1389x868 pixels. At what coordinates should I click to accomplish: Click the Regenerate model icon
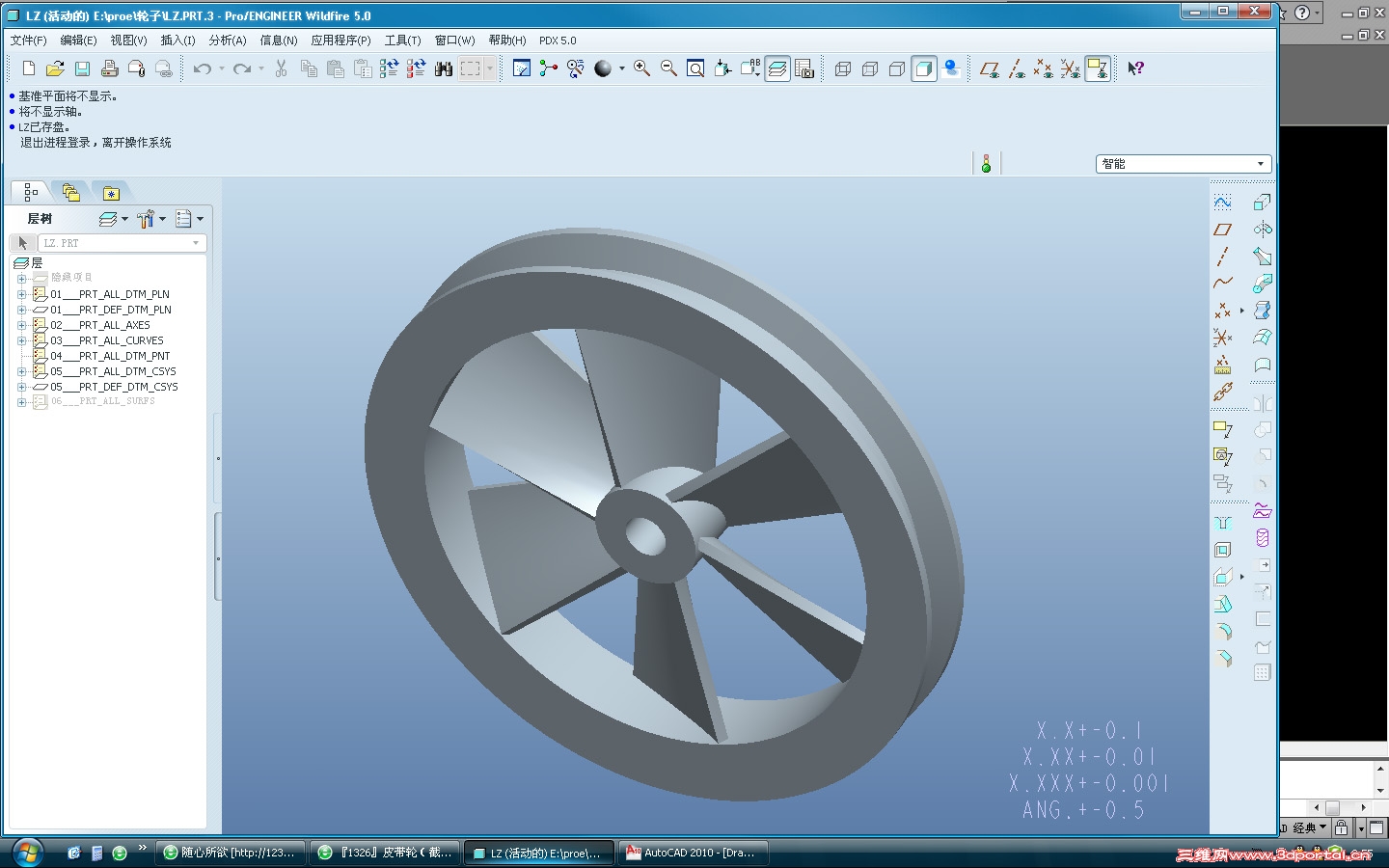pos(390,68)
